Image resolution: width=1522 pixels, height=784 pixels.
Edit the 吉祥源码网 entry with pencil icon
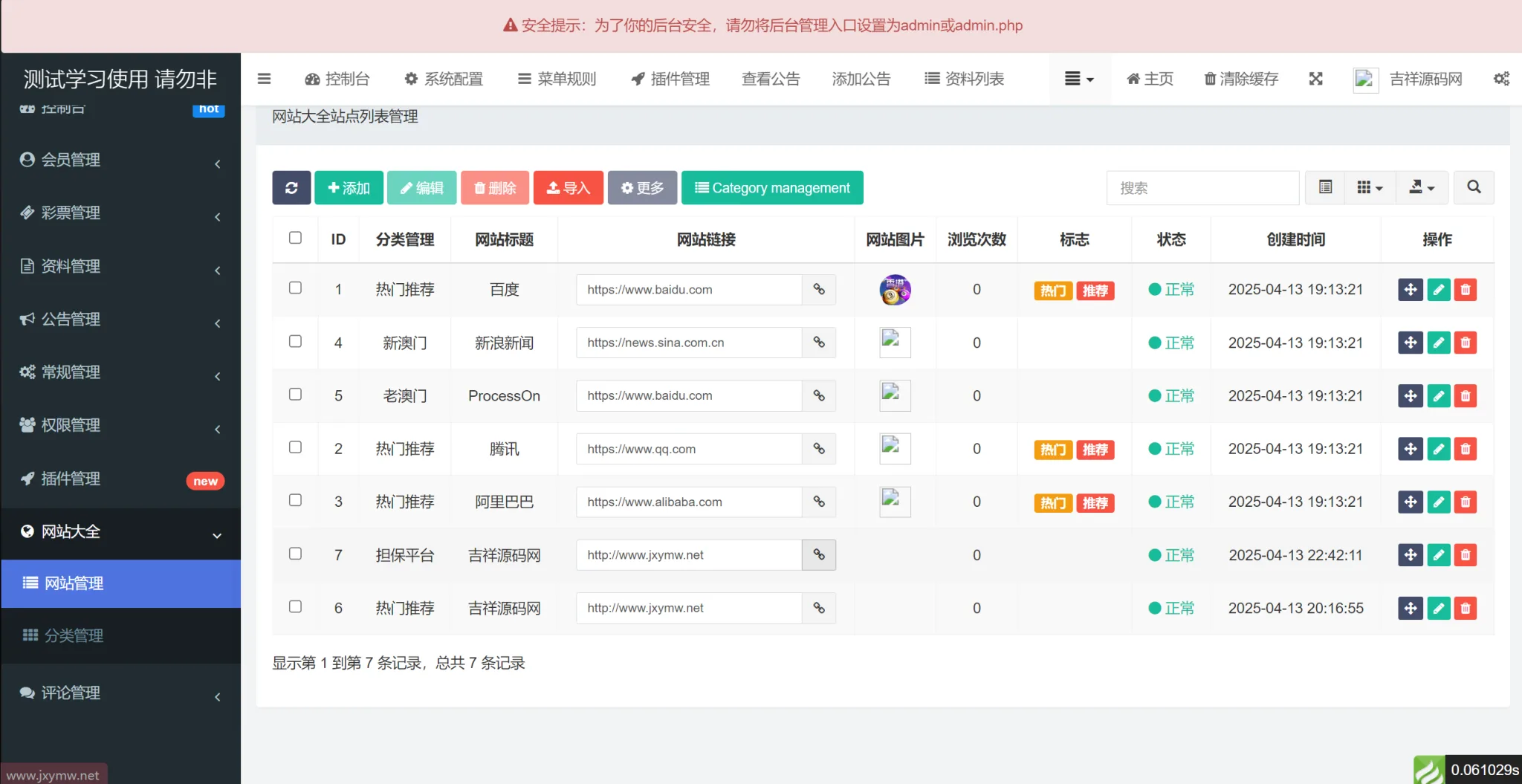(x=1438, y=555)
